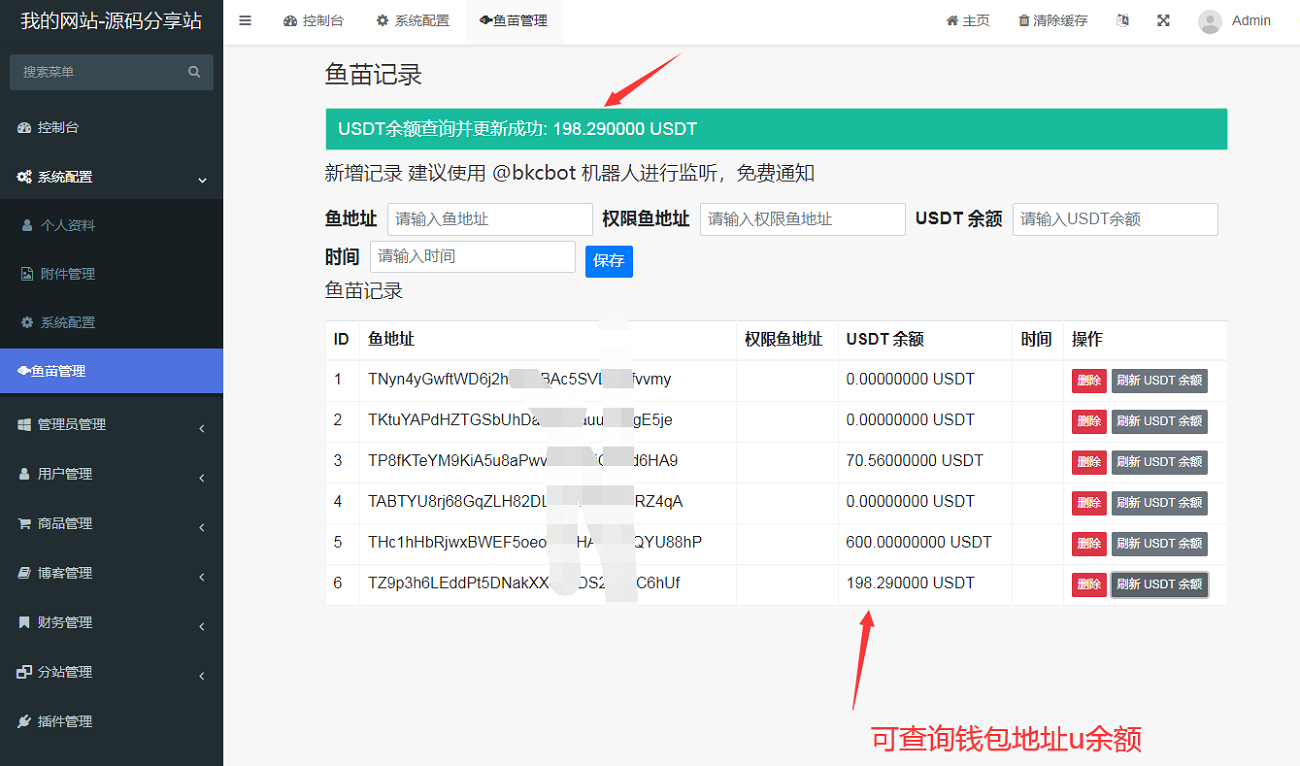
Task: Click the fullscreen expand icon
Action: click(1163, 20)
